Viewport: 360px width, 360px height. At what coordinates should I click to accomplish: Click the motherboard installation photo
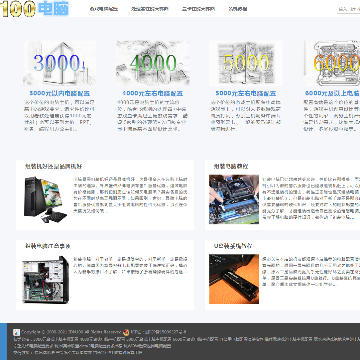tap(234, 199)
